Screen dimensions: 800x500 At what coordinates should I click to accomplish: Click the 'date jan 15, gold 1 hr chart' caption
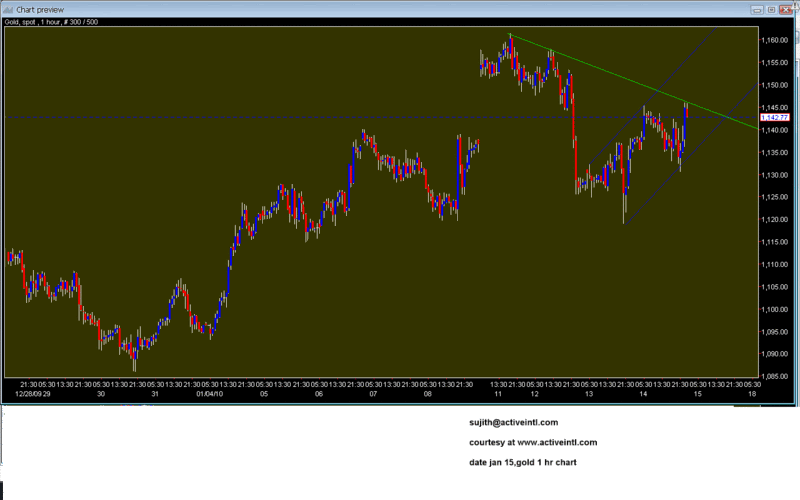point(521,462)
